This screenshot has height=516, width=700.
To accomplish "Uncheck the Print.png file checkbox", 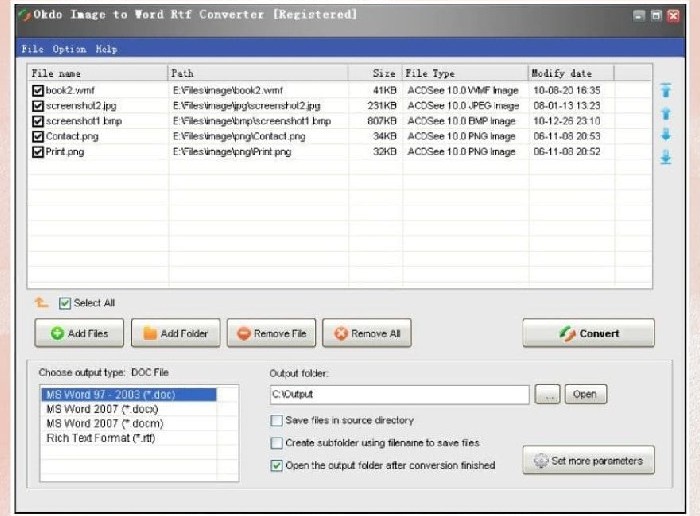I will [x=38, y=152].
